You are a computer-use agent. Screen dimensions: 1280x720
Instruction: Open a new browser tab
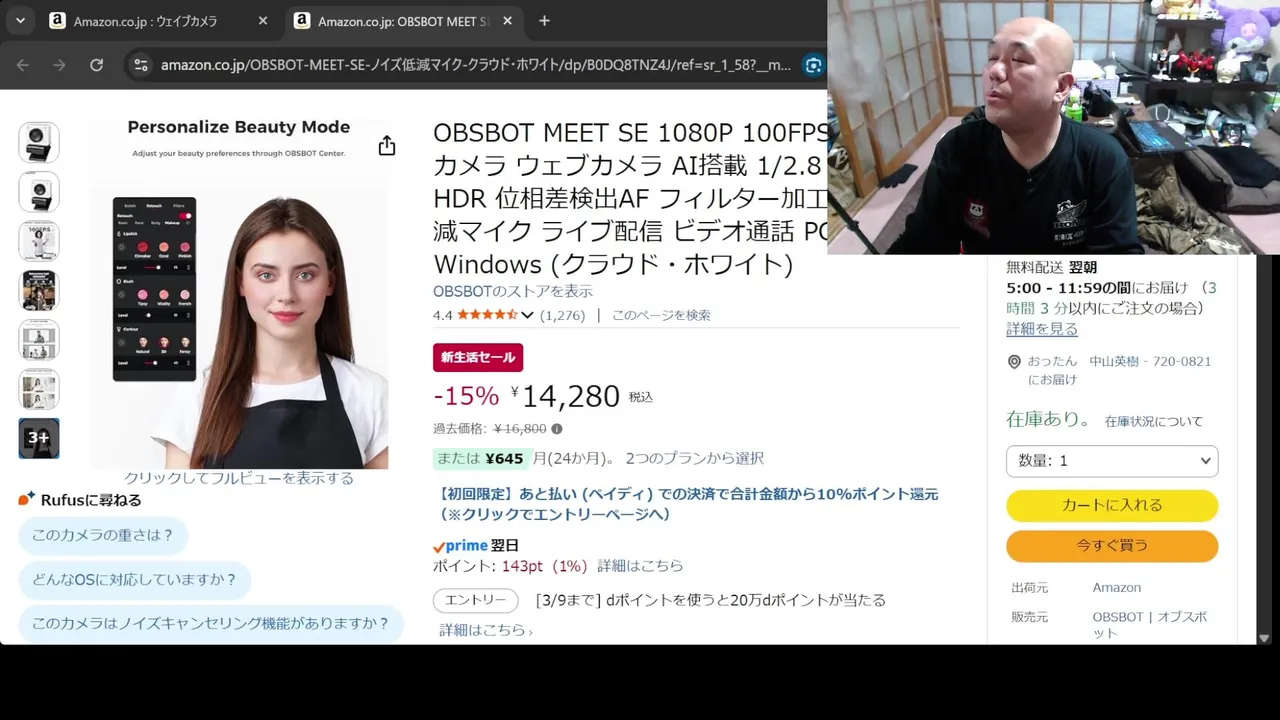[x=544, y=21]
